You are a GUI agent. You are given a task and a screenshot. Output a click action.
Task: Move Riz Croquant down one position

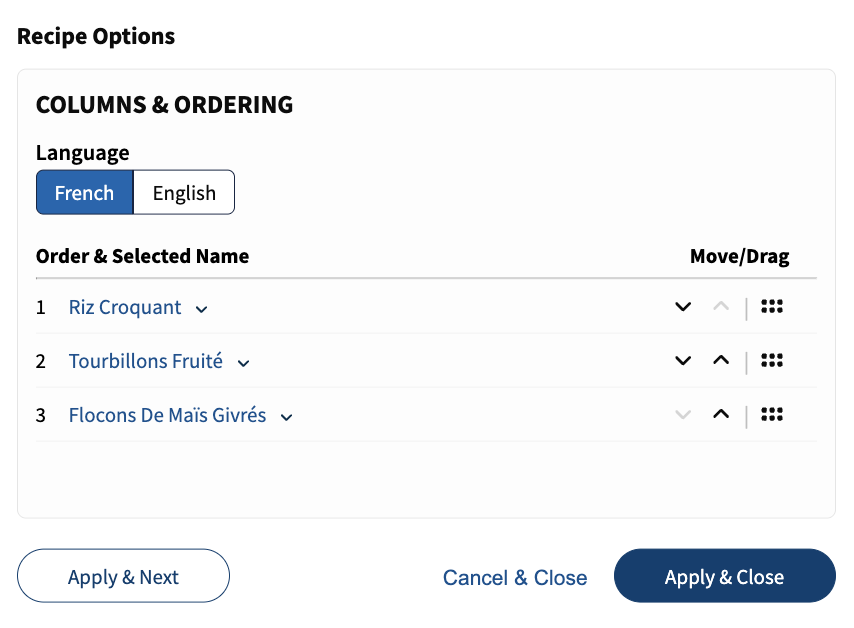coord(683,307)
